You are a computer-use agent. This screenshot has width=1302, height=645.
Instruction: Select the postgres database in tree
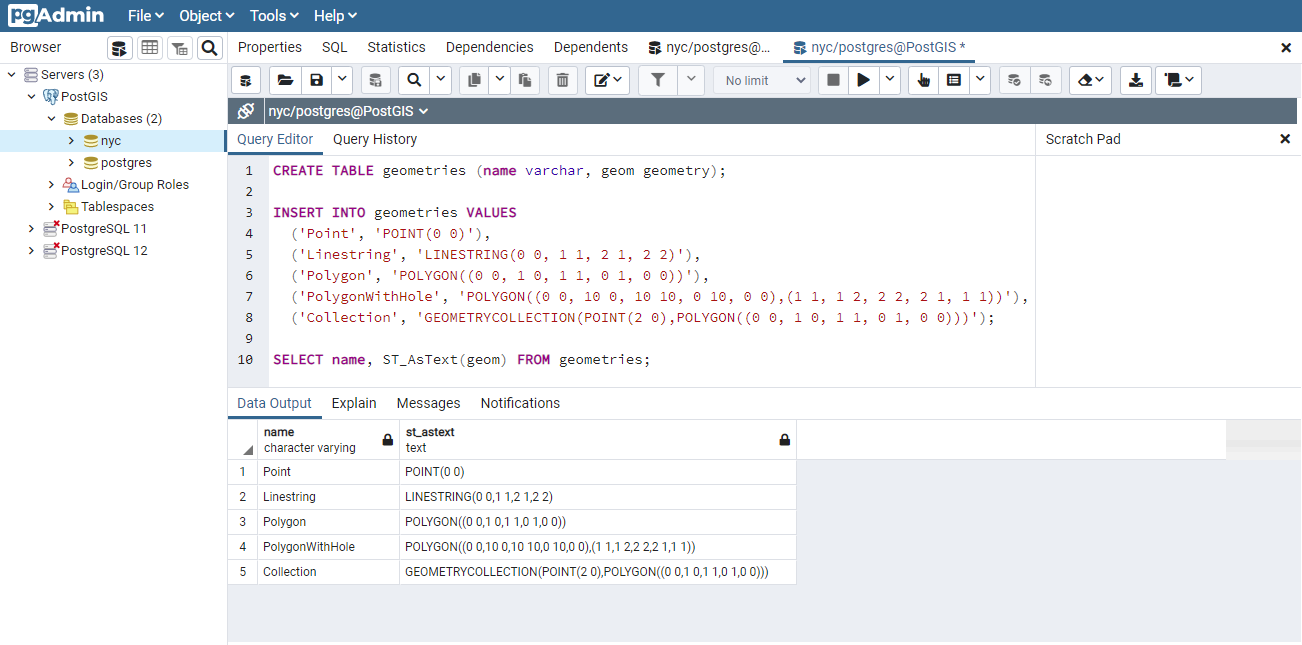coord(126,163)
